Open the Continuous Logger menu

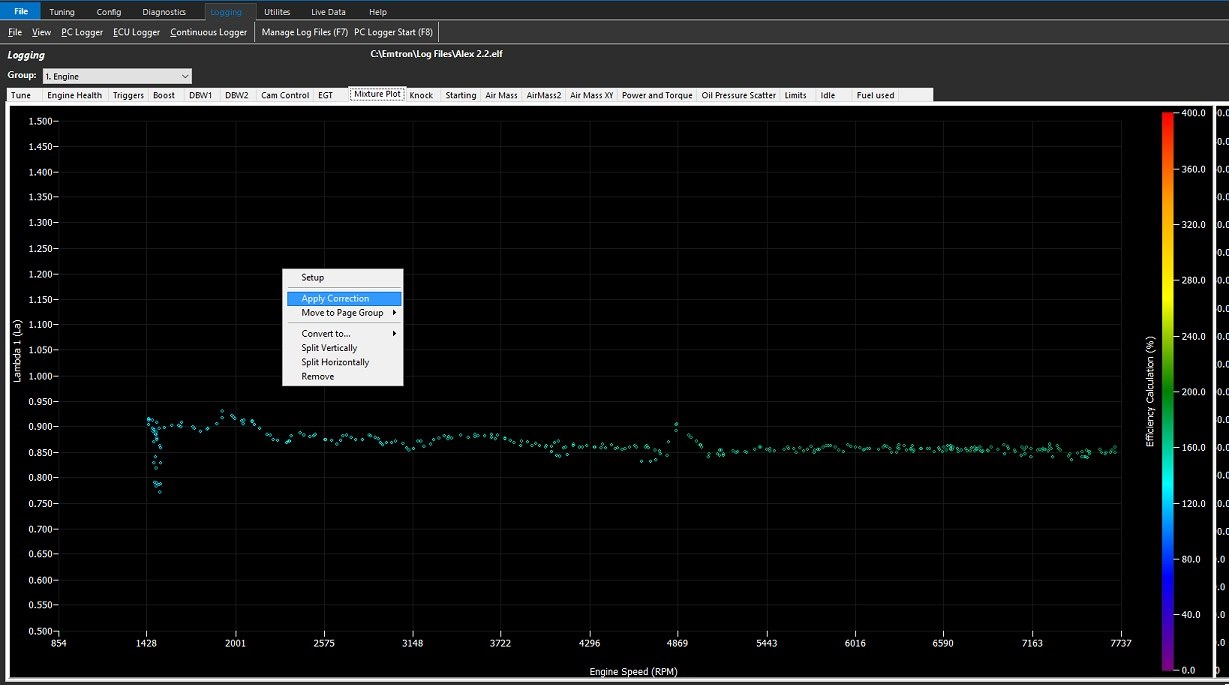(x=208, y=32)
